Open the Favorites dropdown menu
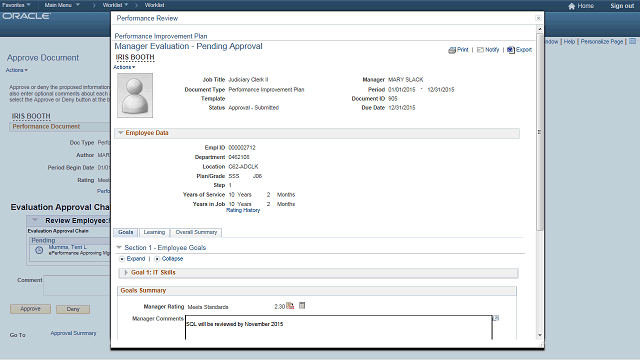This screenshot has width=640, height=360. 16,5
